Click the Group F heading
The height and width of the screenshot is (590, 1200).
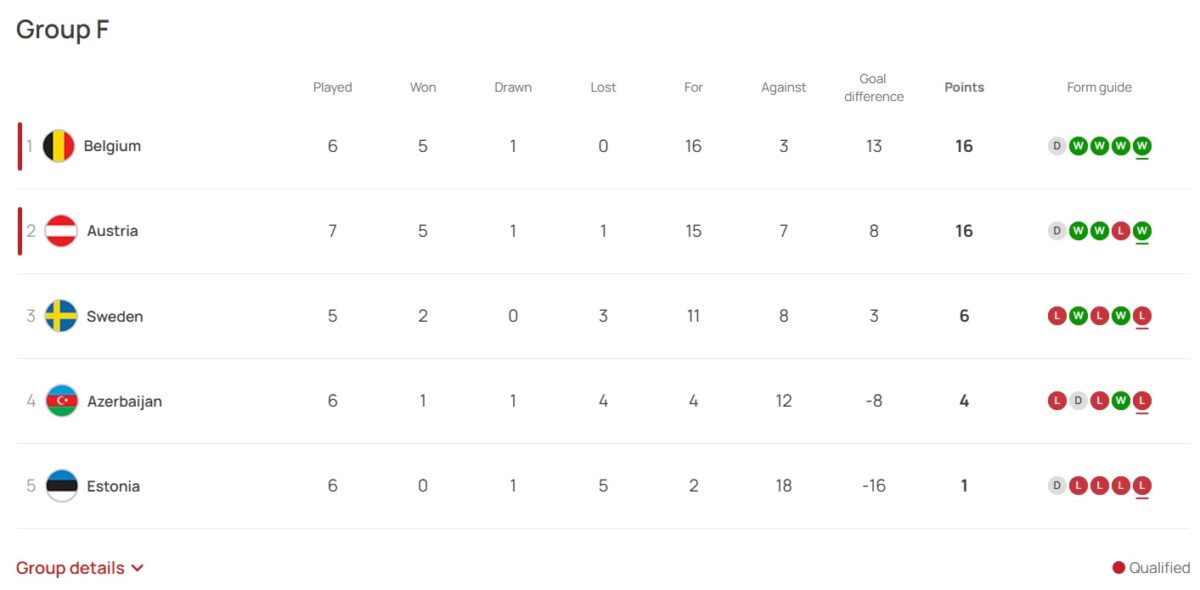(x=62, y=30)
